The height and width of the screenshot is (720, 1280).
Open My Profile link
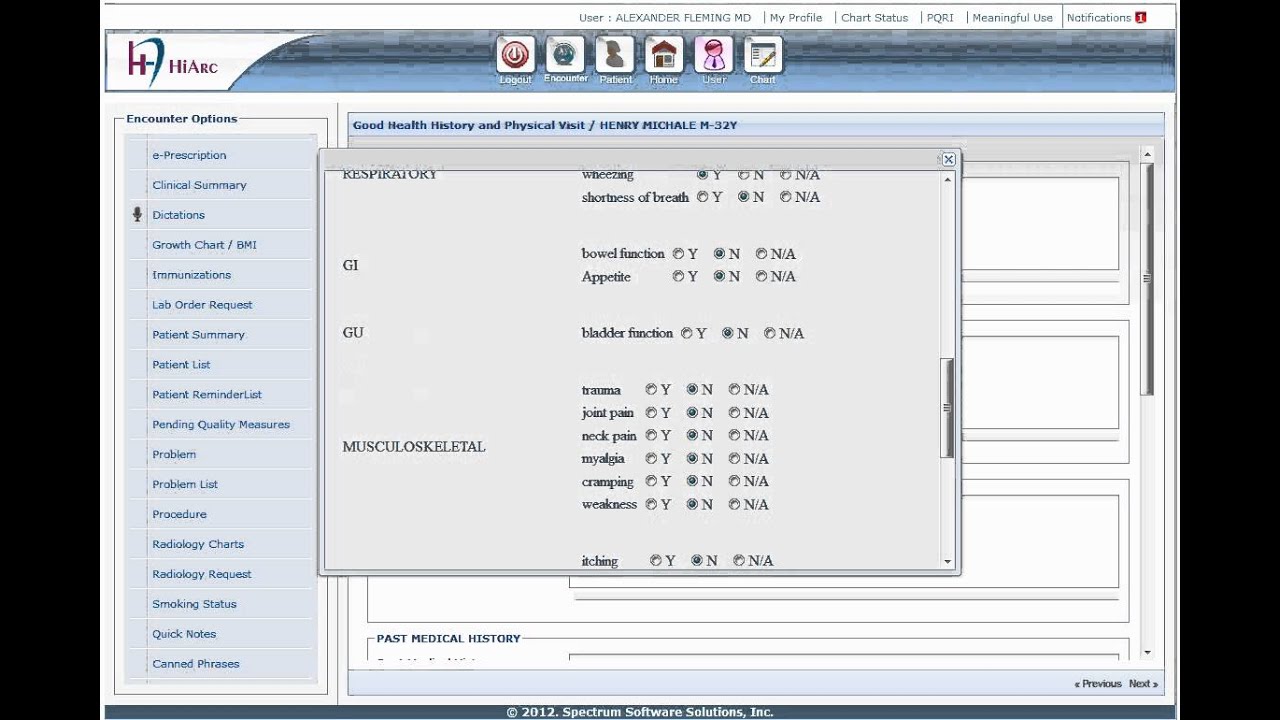click(796, 17)
